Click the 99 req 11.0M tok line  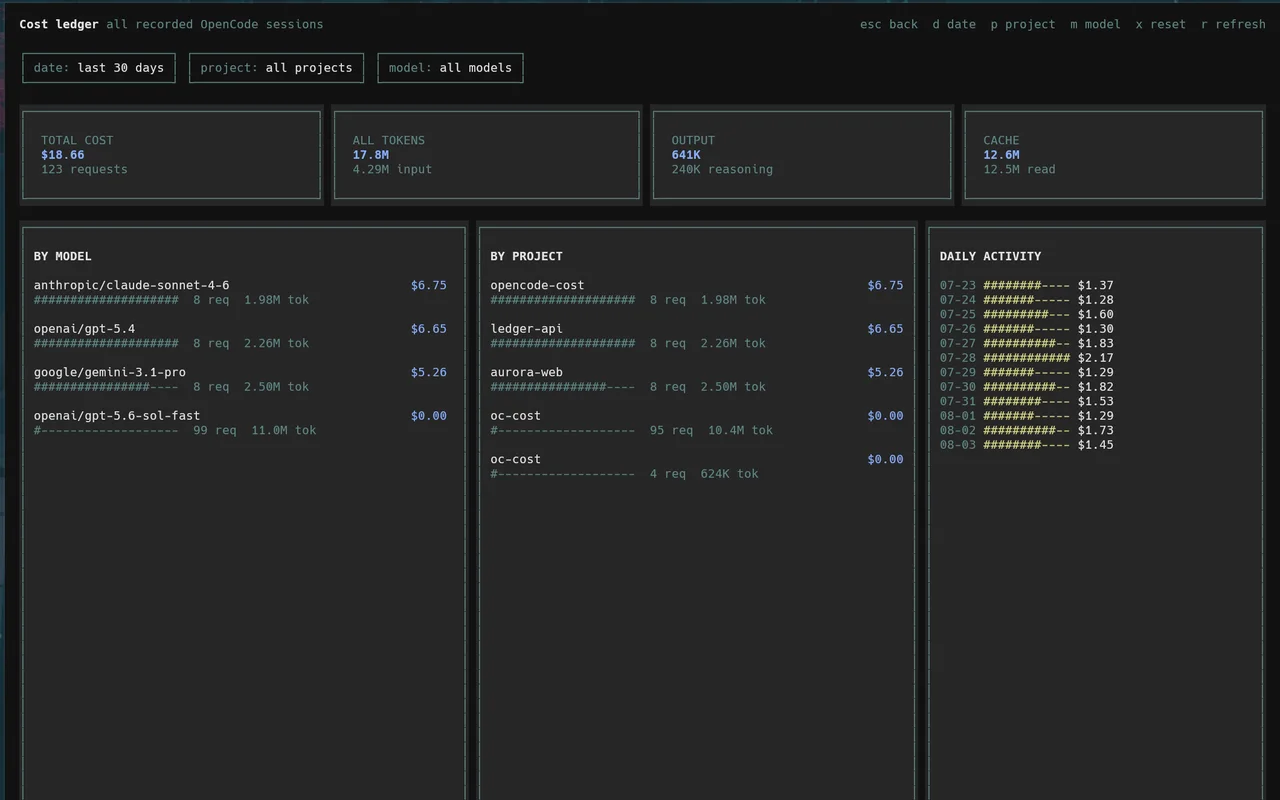pos(254,430)
